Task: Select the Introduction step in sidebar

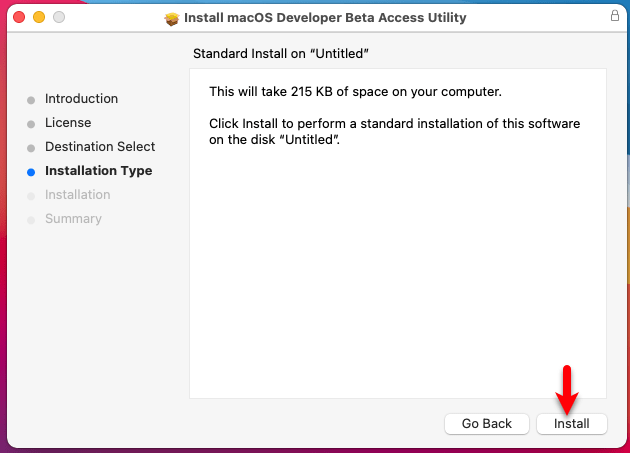Action: coord(81,98)
